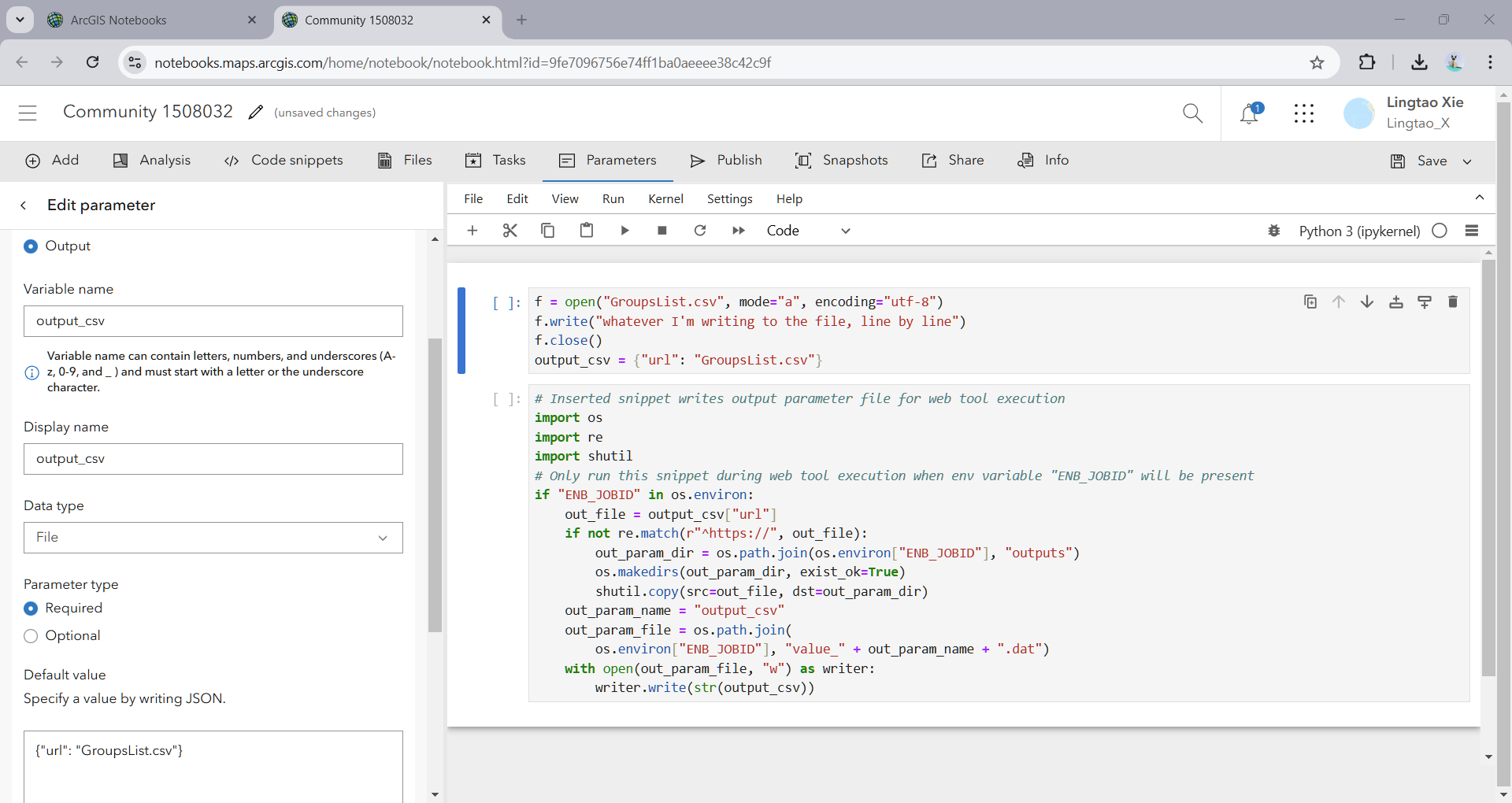The image size is (1512, 803).
Task: Click the Default value JSON field
Action: point(213,764)
